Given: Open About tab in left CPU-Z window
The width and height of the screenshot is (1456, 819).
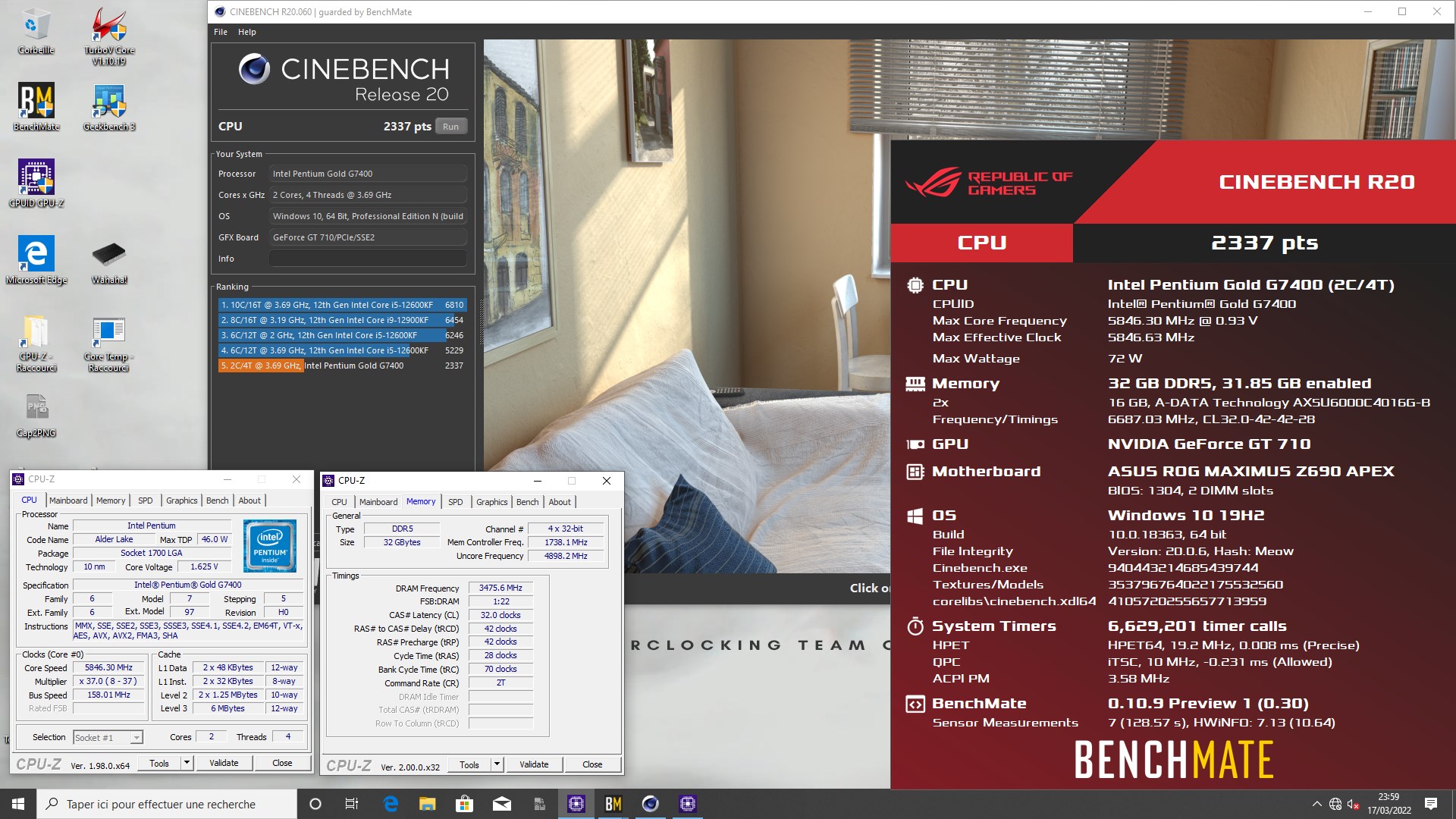Looking at the screenshot, I should click(249, 500).
